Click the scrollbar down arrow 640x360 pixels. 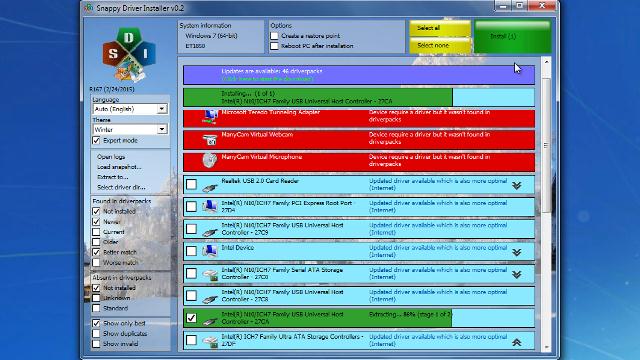[546, 347]
